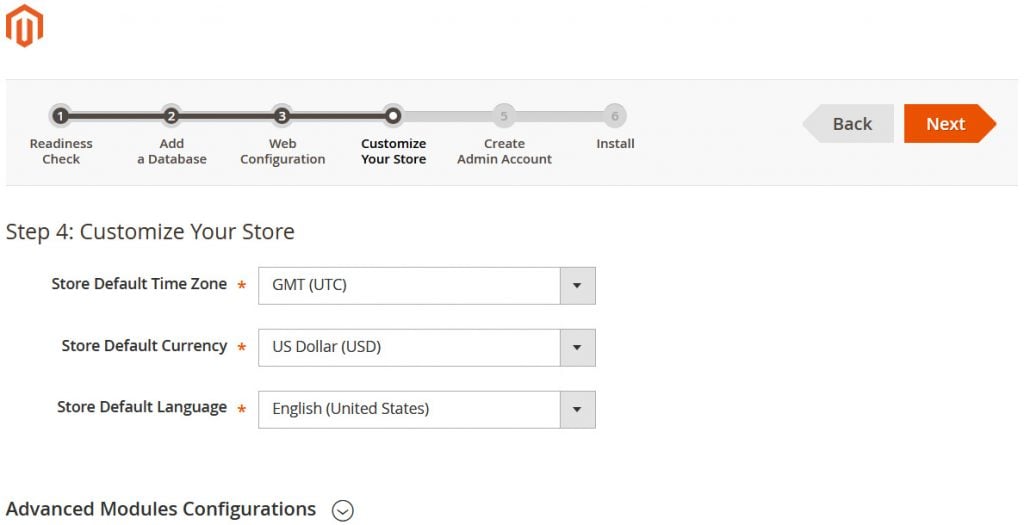Click step 5 Create Admin Account circle
Viewport: 1024px width, 525px height.
(x=504, y=116)
